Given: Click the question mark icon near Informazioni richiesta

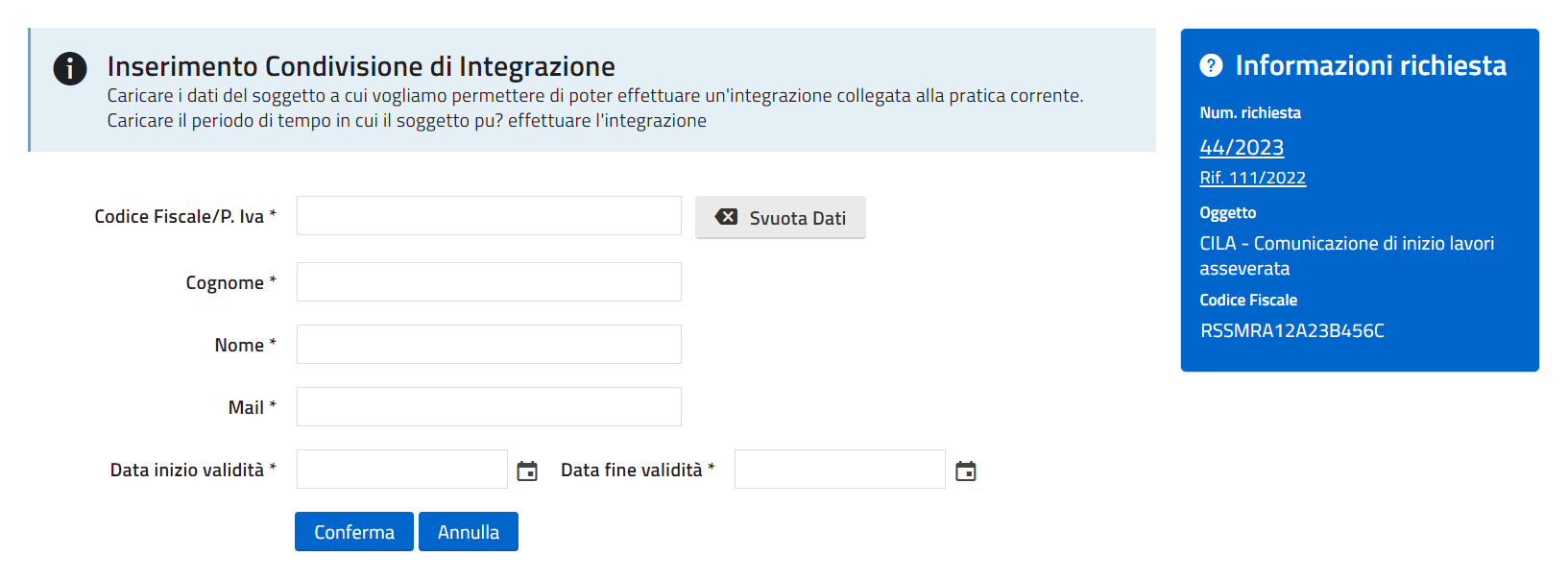Looking at the screenshot, I should pos(1211,65).
